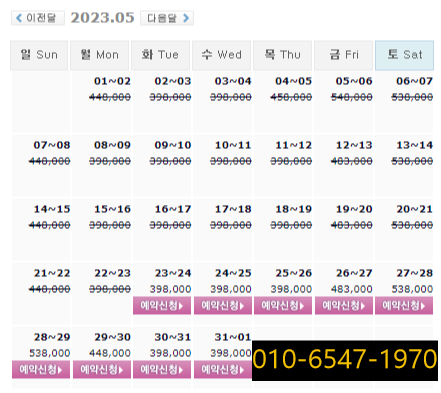Click price 538,000 under 27~28
441x393 pixels.
point(412,289)
